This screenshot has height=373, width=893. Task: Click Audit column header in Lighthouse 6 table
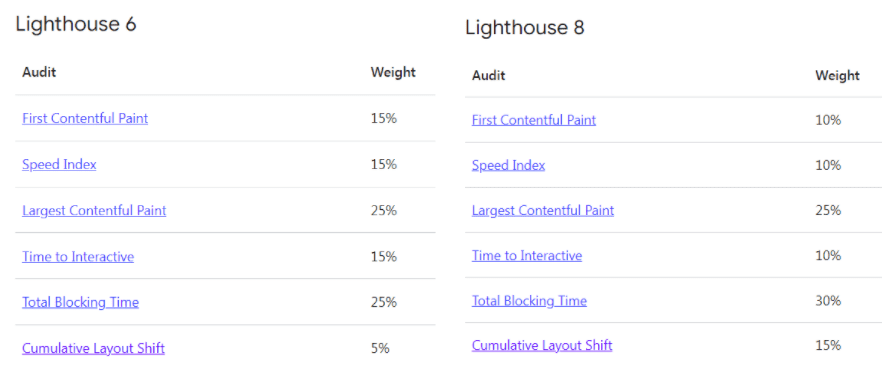point(39,72)
